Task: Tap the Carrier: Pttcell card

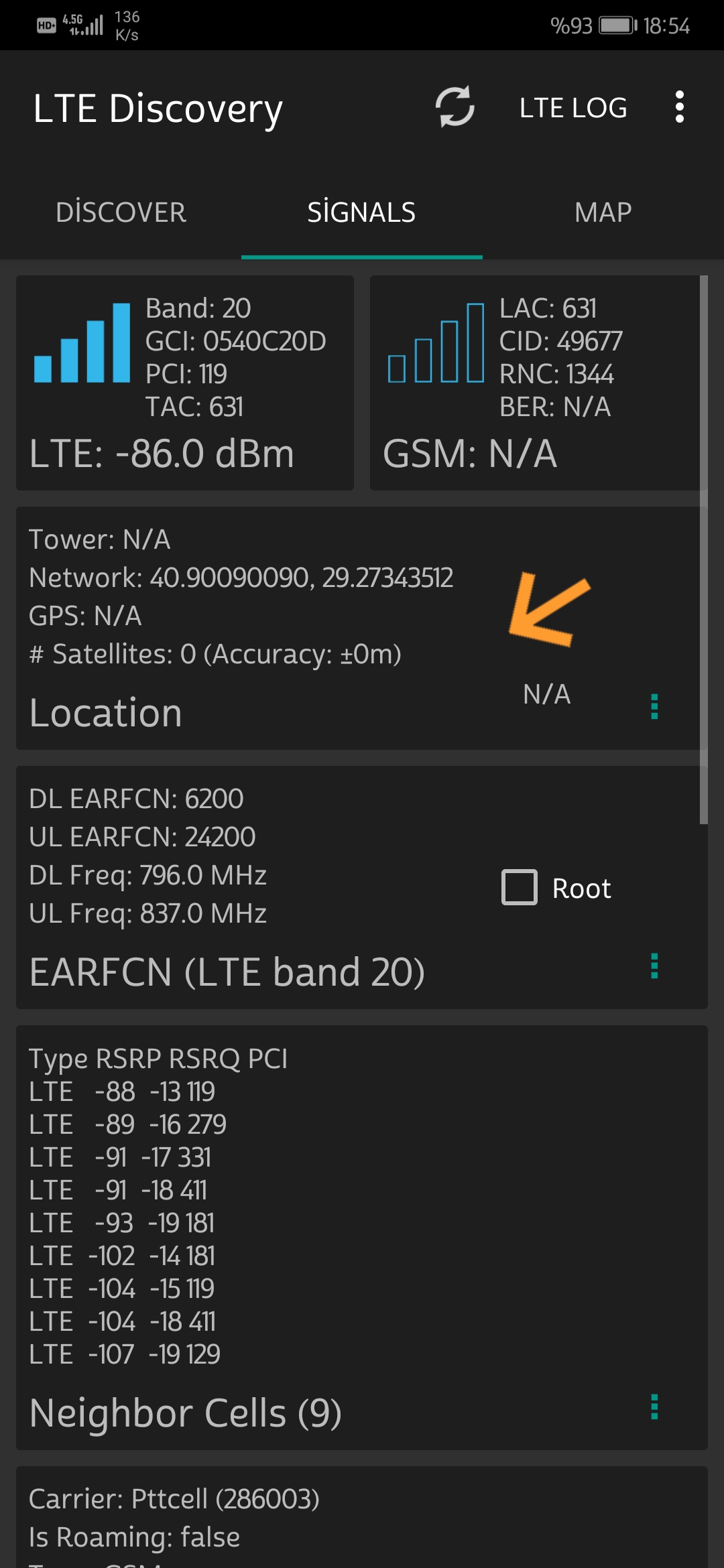Action: point(362,1517)
